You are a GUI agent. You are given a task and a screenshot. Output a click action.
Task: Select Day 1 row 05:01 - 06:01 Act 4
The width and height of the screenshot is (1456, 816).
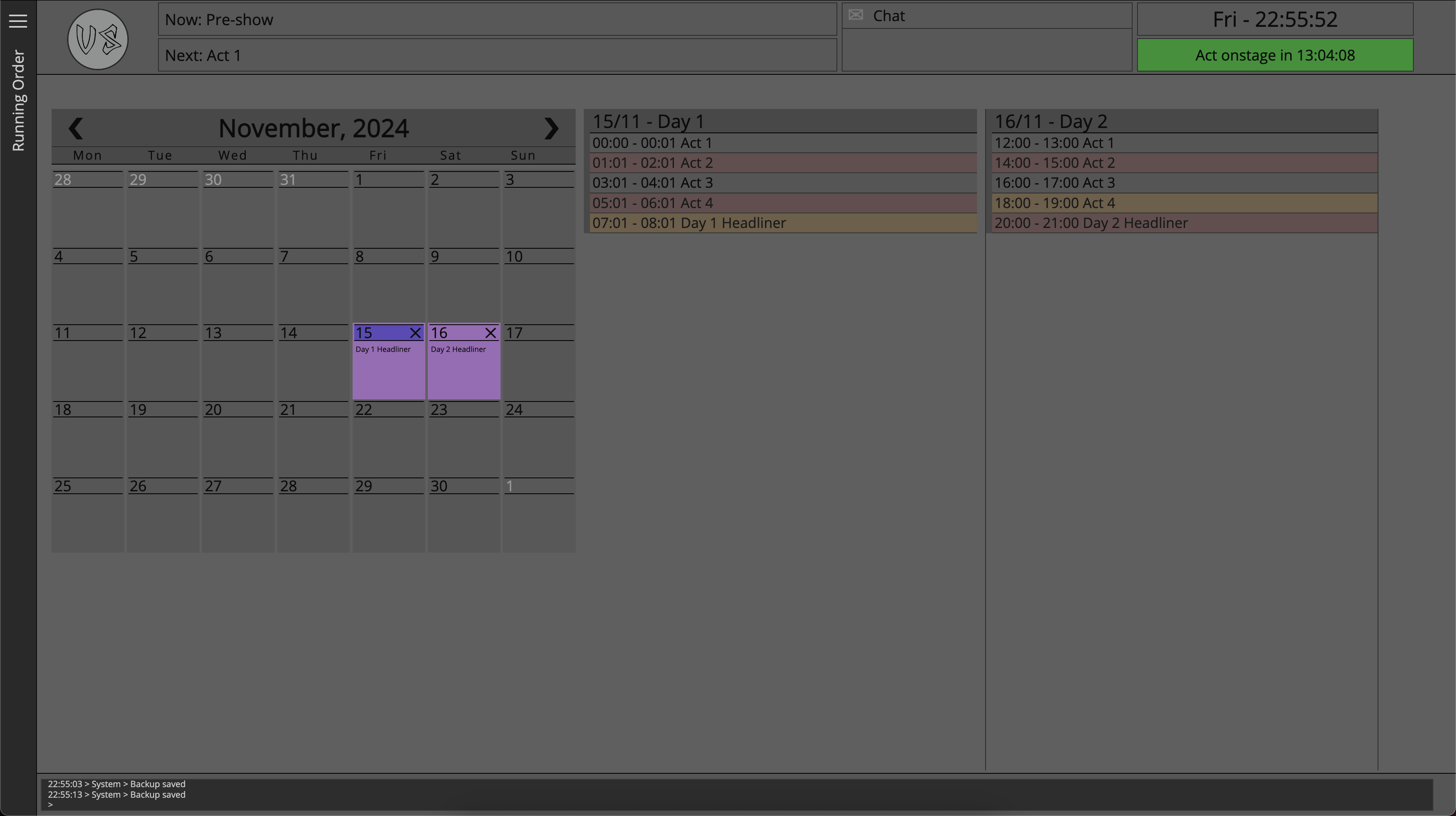click(x=783, y=203)
